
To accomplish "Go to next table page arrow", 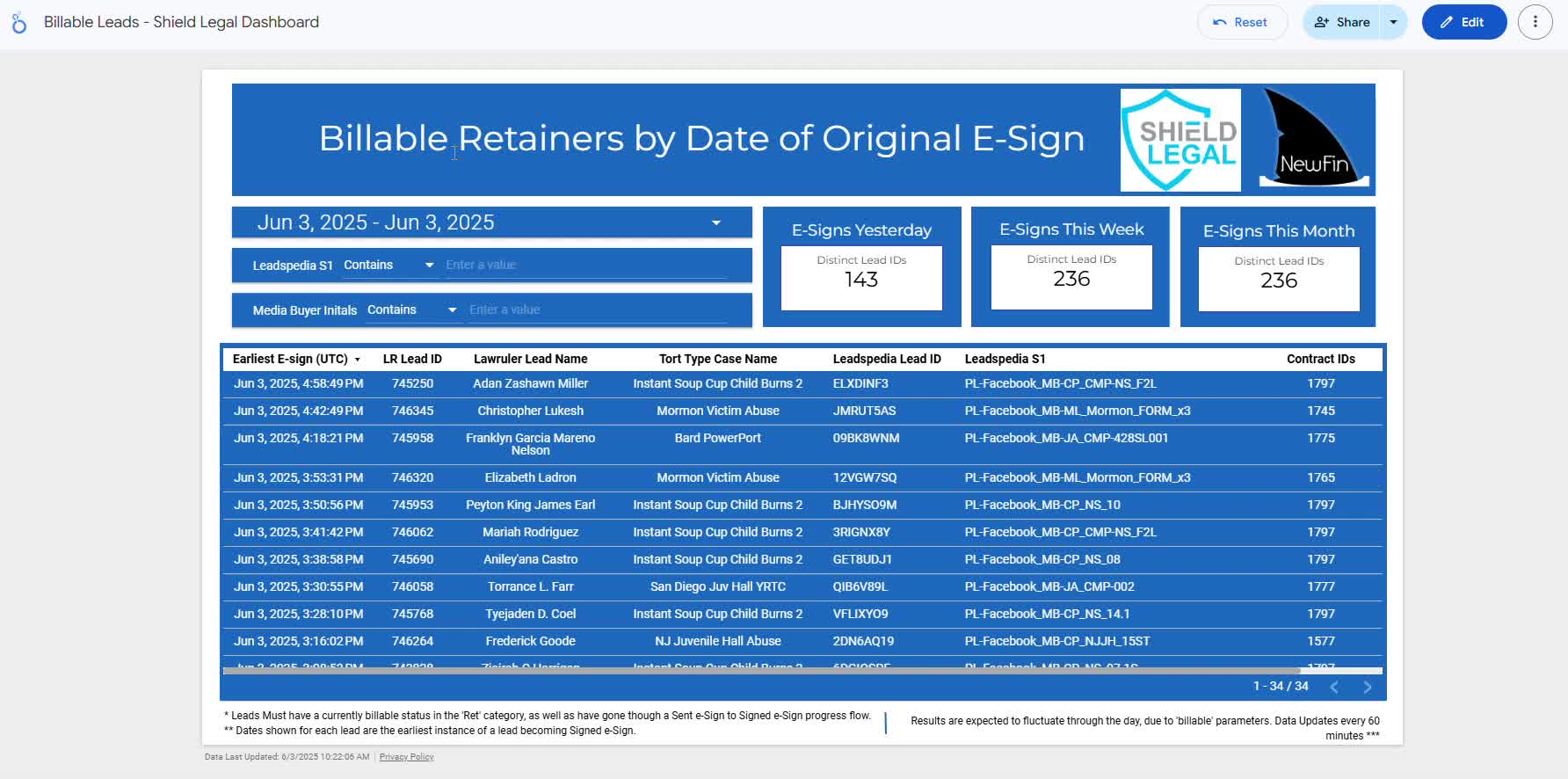I will point(1367,687).
